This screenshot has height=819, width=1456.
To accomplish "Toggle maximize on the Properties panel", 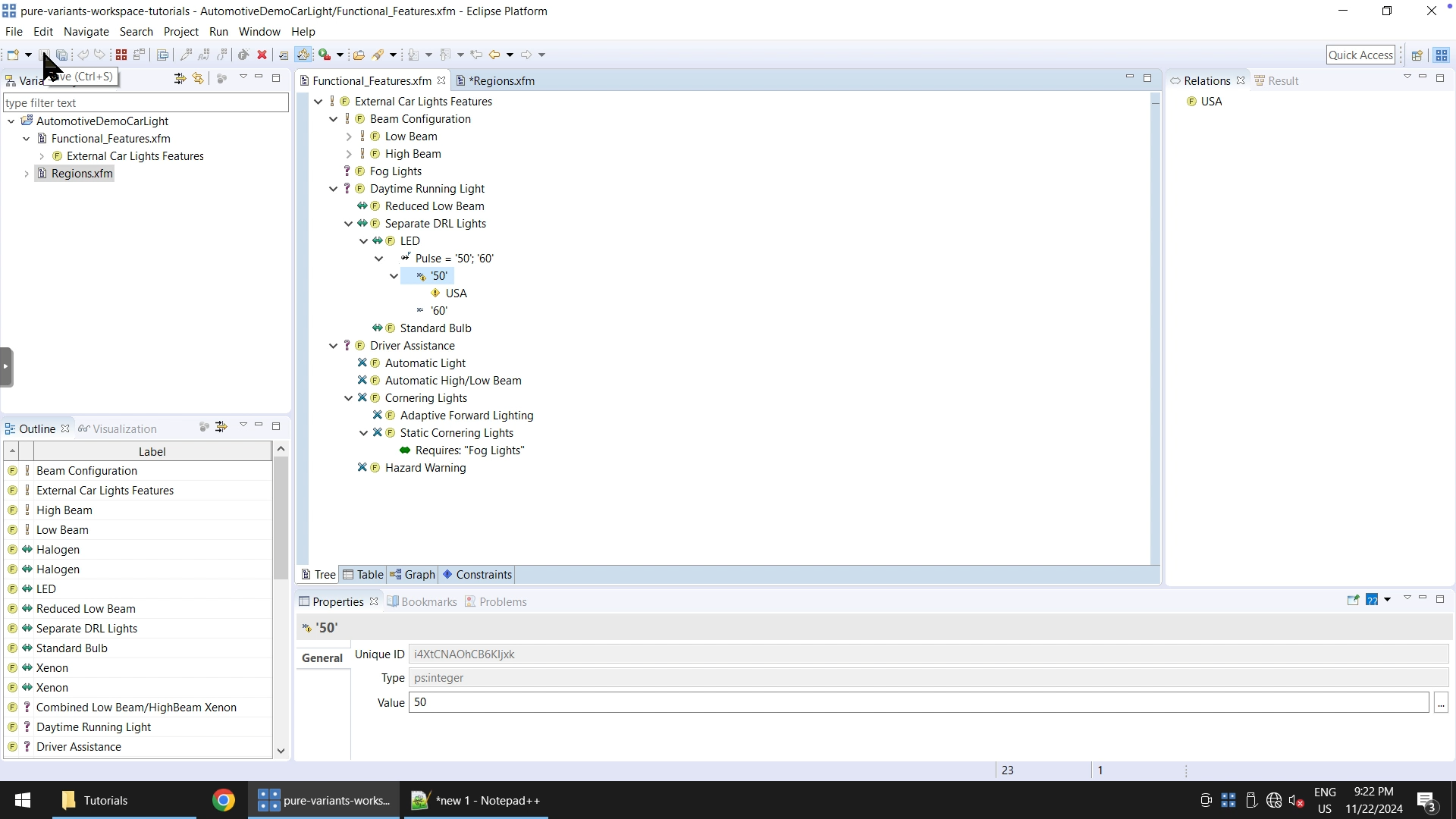I will point(1440,598).
